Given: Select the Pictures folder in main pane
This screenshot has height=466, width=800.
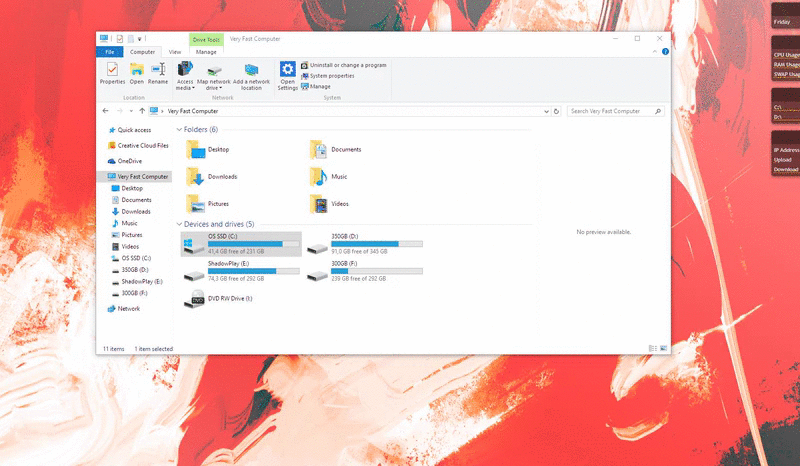Looking at the screenshot, I should pos(208,204).
